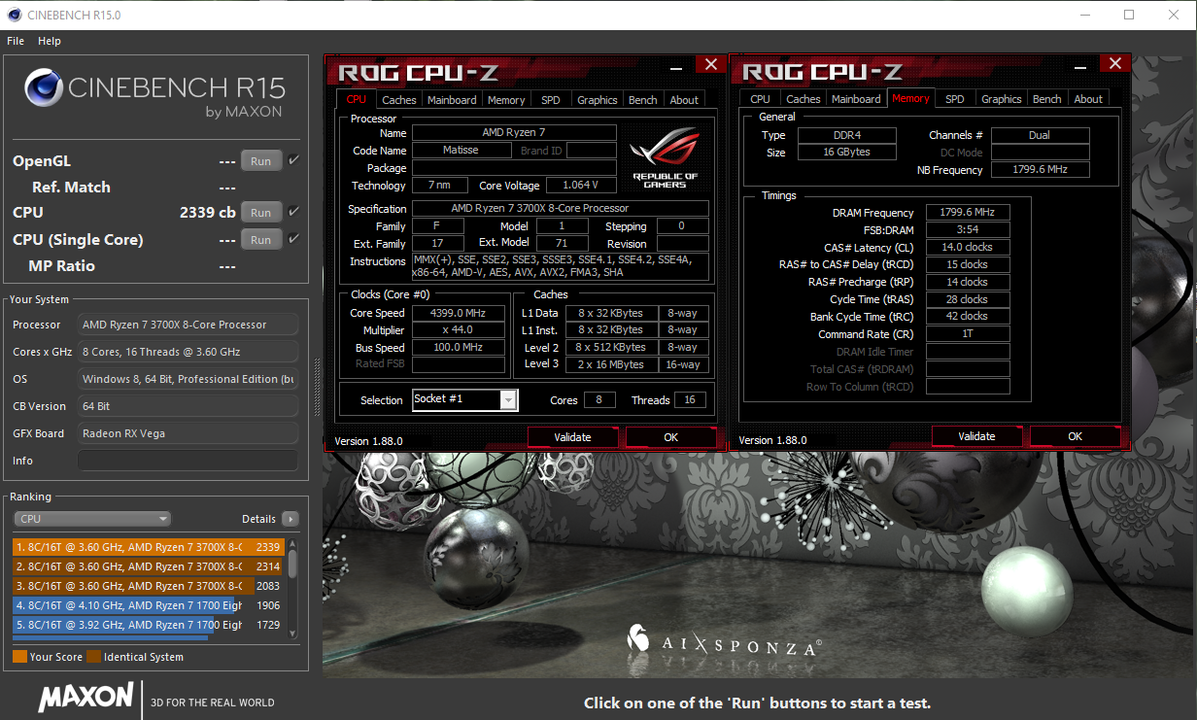The width and height of the screenshot is (1197, 720).
Task: Switch to Graphics tab in right CPU-Z
Action: point(1001,99)
